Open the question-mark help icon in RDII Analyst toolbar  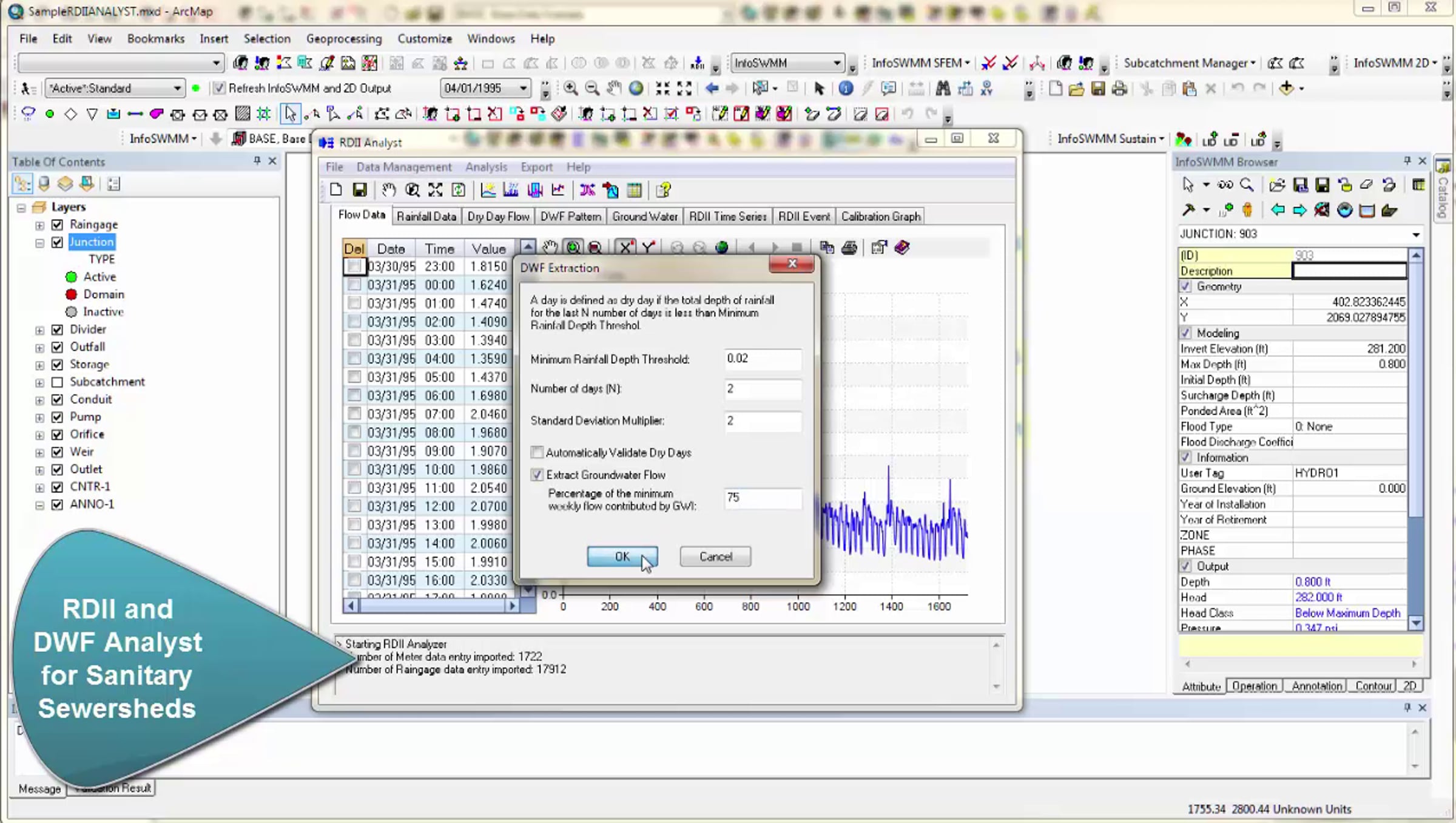click(663, 190)
